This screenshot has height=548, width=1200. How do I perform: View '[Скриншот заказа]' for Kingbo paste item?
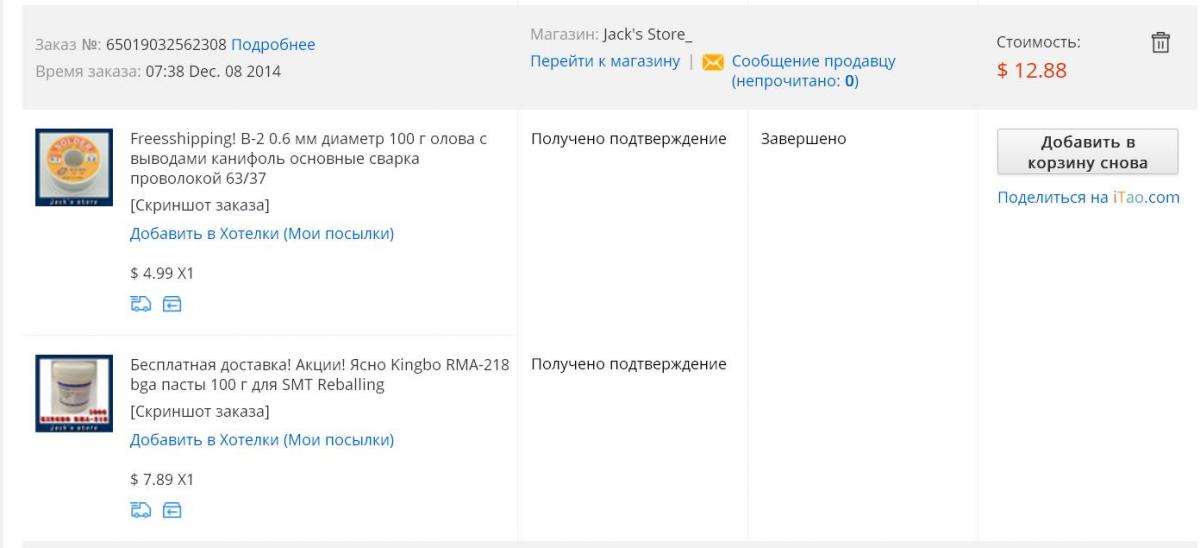pos(199,411)
